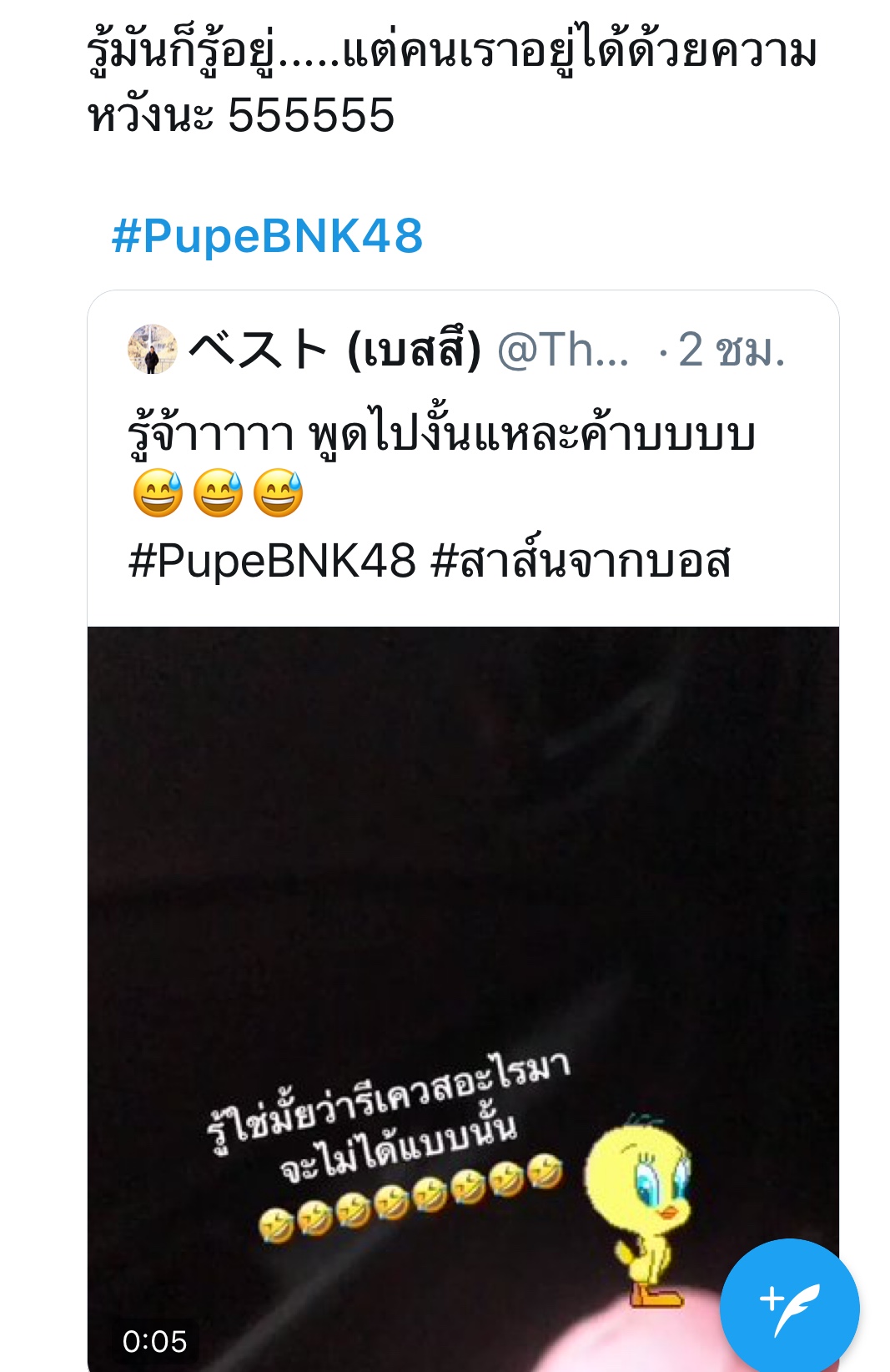
Task: Open the ベスト (เบสสึ) display name
Action: click(335, 349)
